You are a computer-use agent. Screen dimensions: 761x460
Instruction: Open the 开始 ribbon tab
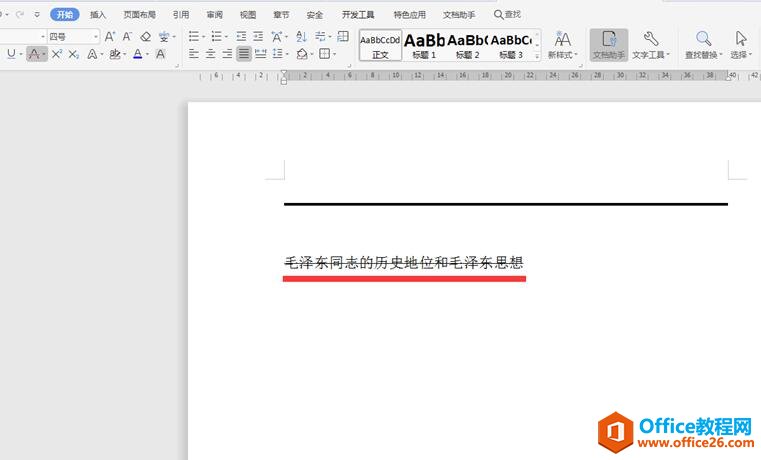pos(65,15)
